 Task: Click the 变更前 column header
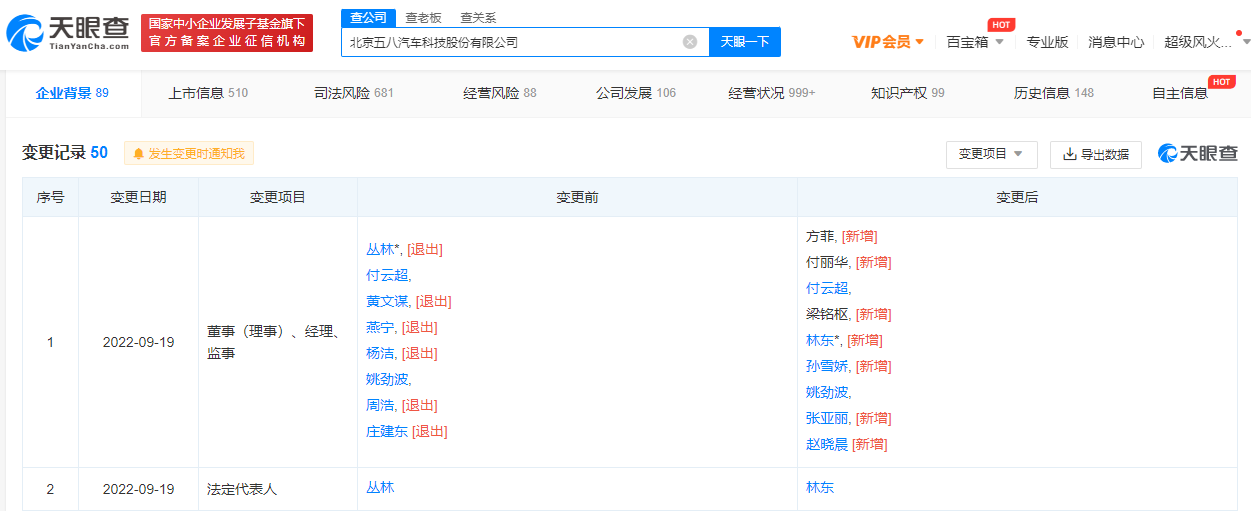click(577, 197)
